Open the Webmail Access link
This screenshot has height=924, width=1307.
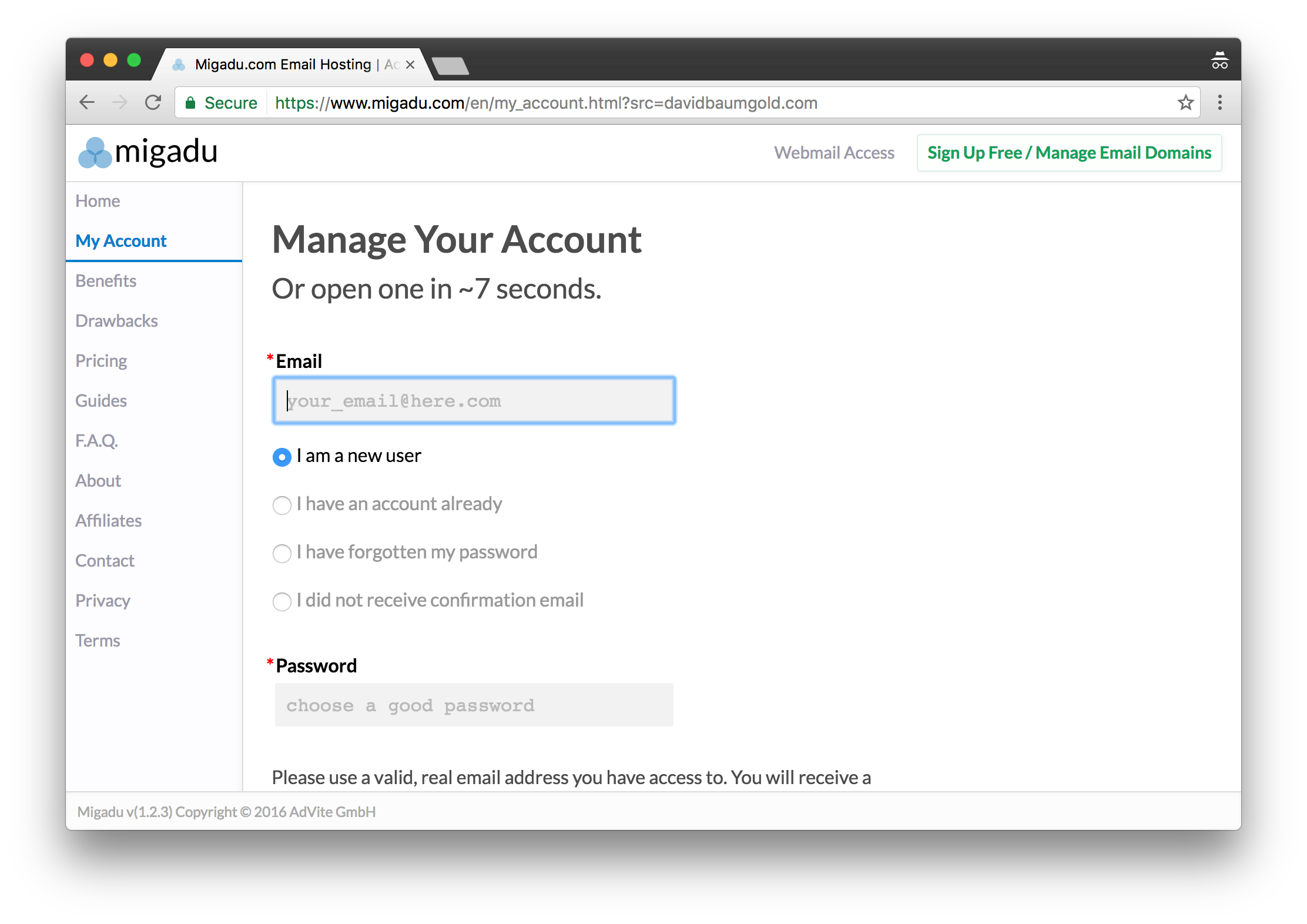point(834,153)
